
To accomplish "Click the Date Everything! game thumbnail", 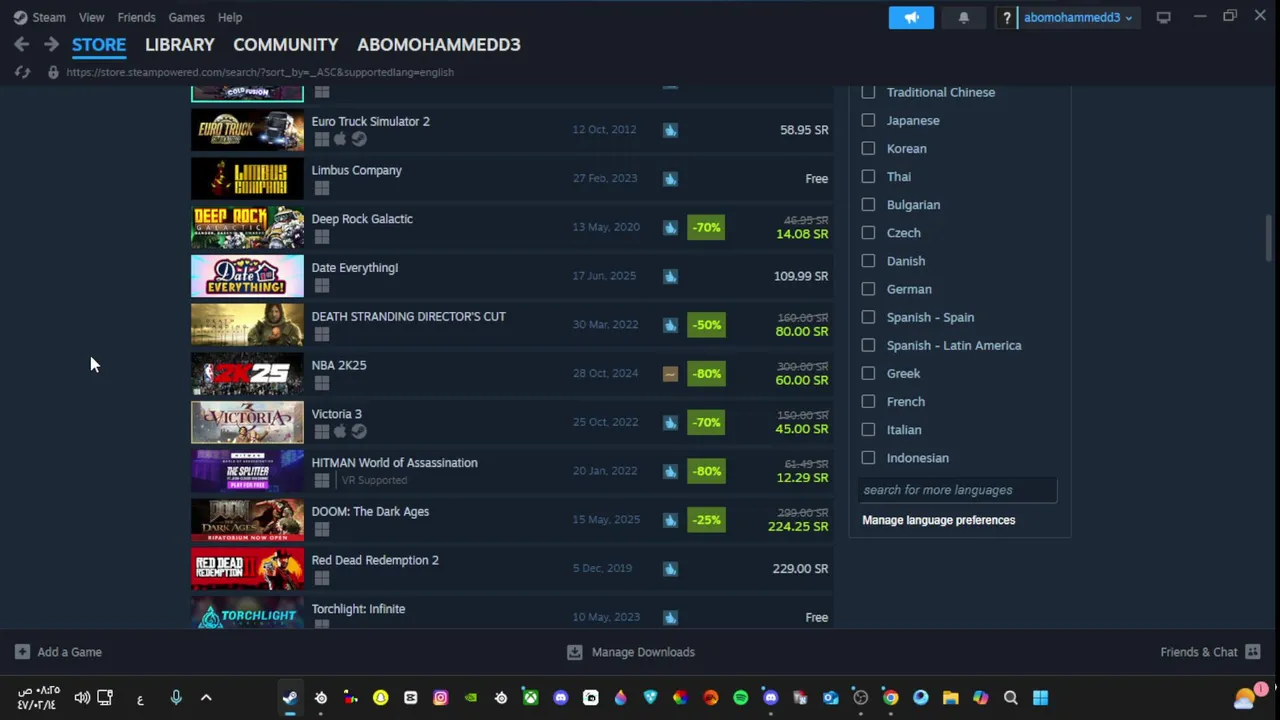I will coord(247,276).
